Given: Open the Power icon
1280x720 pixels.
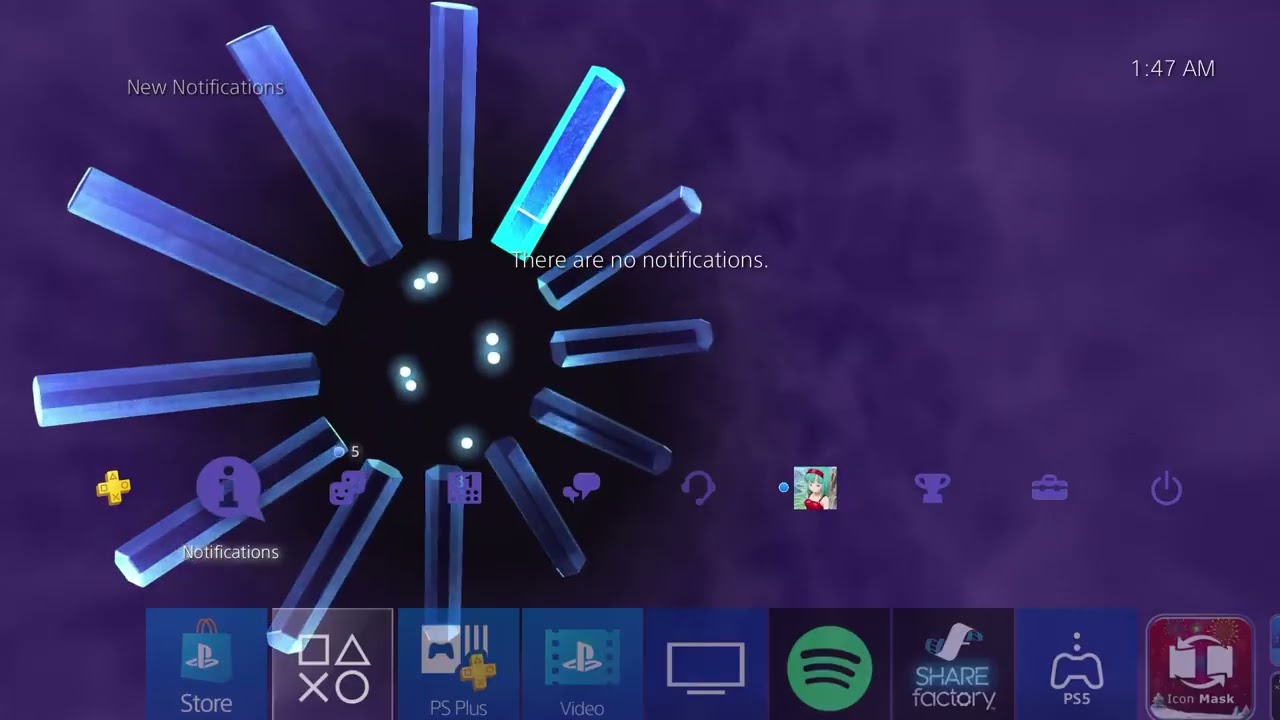Looking at the screenshot, I should pos(1166,489).
